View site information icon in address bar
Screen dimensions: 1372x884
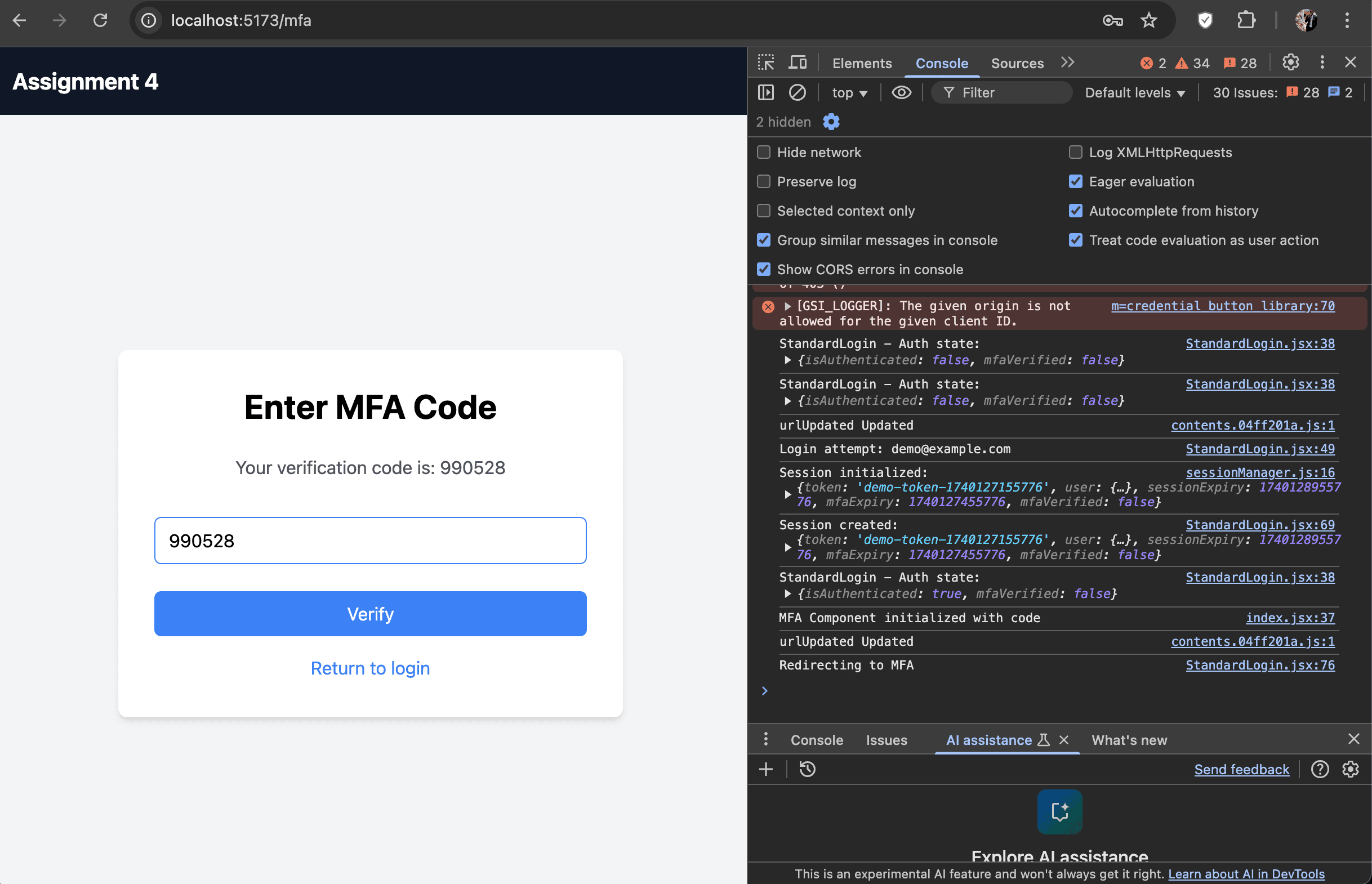[149, 21]
